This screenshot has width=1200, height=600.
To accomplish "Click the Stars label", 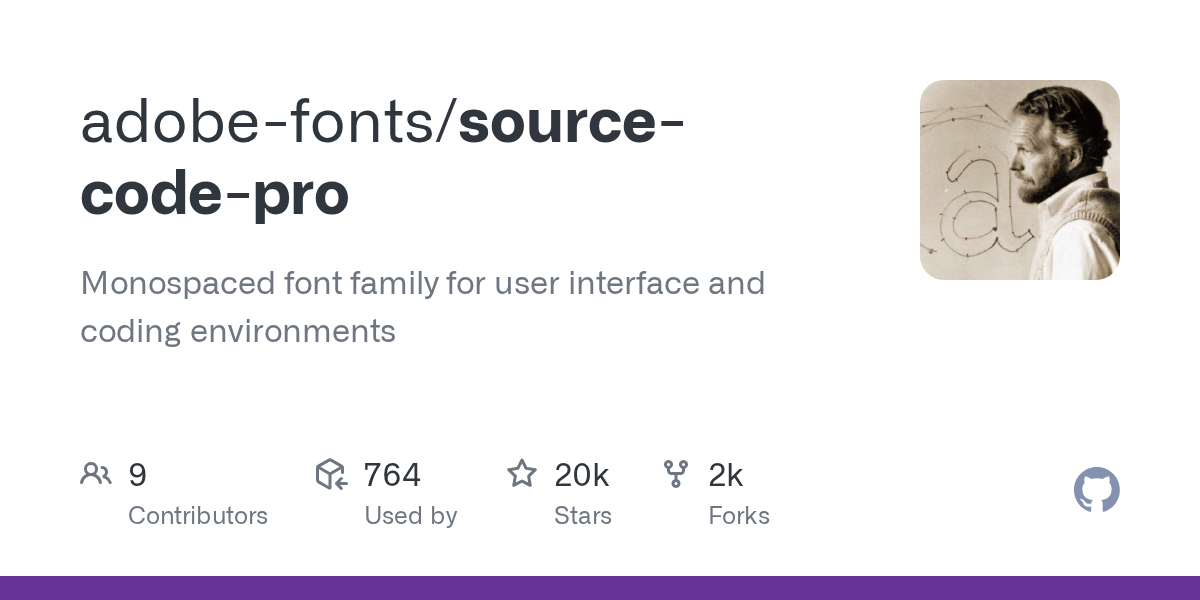I will 583,516.
